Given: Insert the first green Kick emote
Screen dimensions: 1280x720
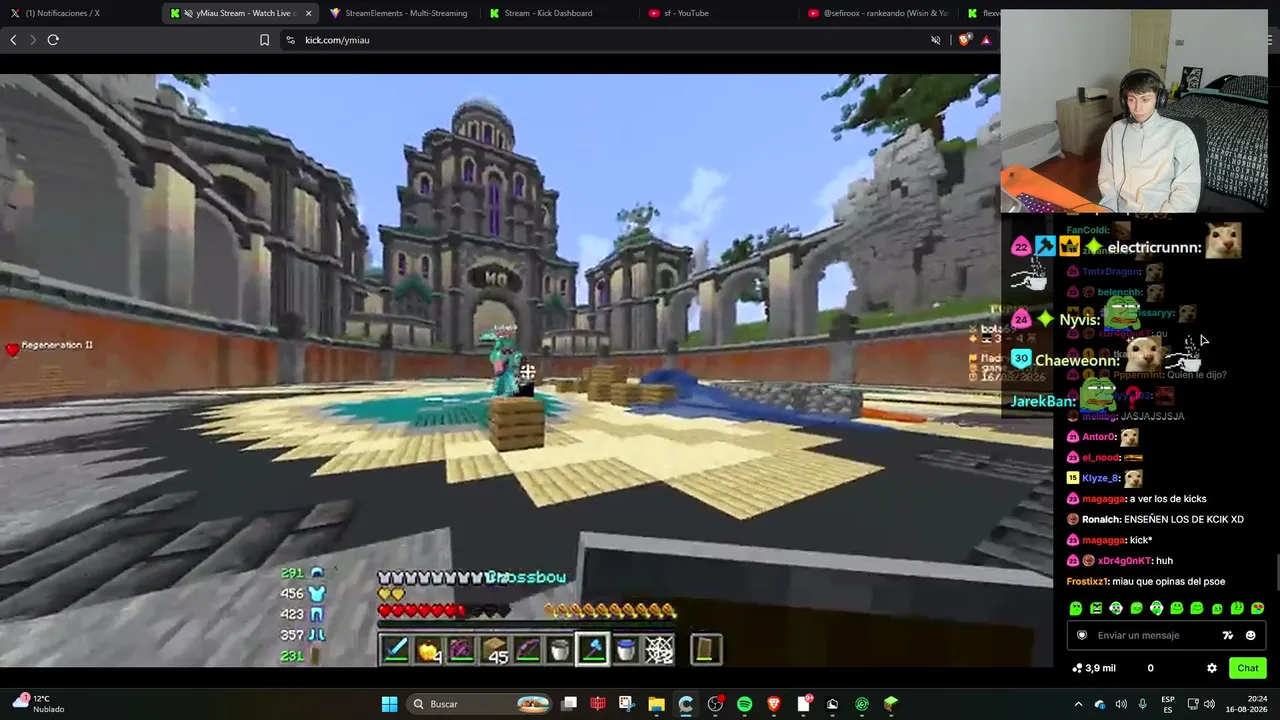Looking at the screenshot, I should point(1076,608).
